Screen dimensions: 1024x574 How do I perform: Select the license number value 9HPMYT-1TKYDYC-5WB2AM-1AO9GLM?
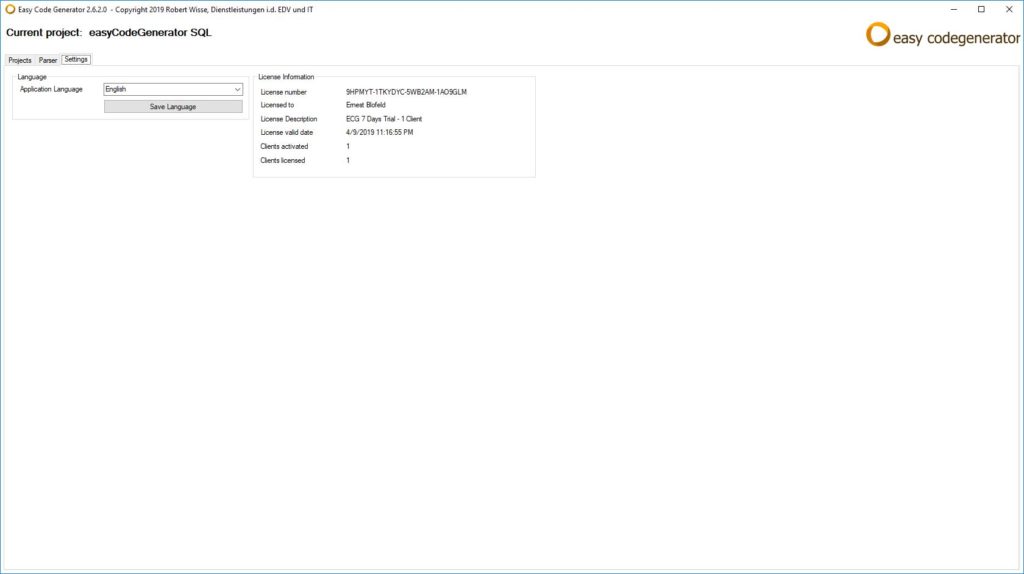tap(406, 92)
